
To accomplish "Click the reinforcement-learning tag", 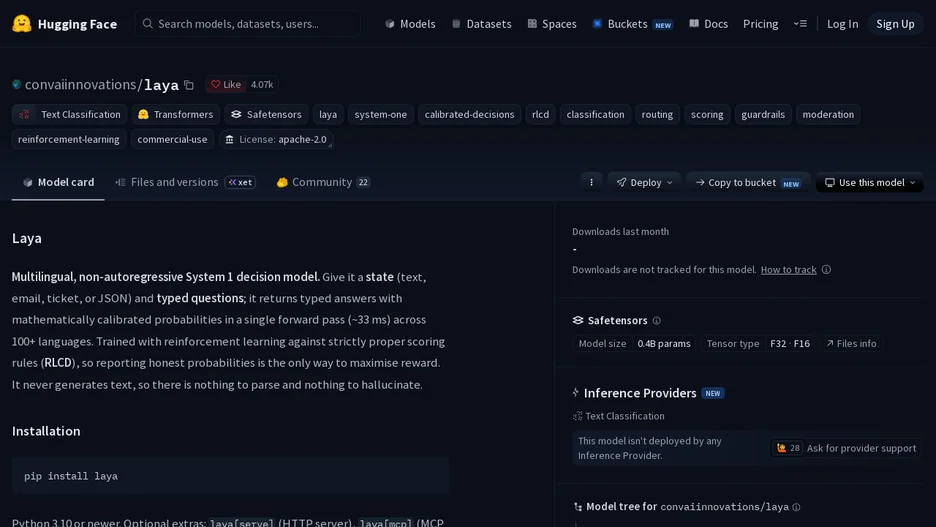I will 69,140.
